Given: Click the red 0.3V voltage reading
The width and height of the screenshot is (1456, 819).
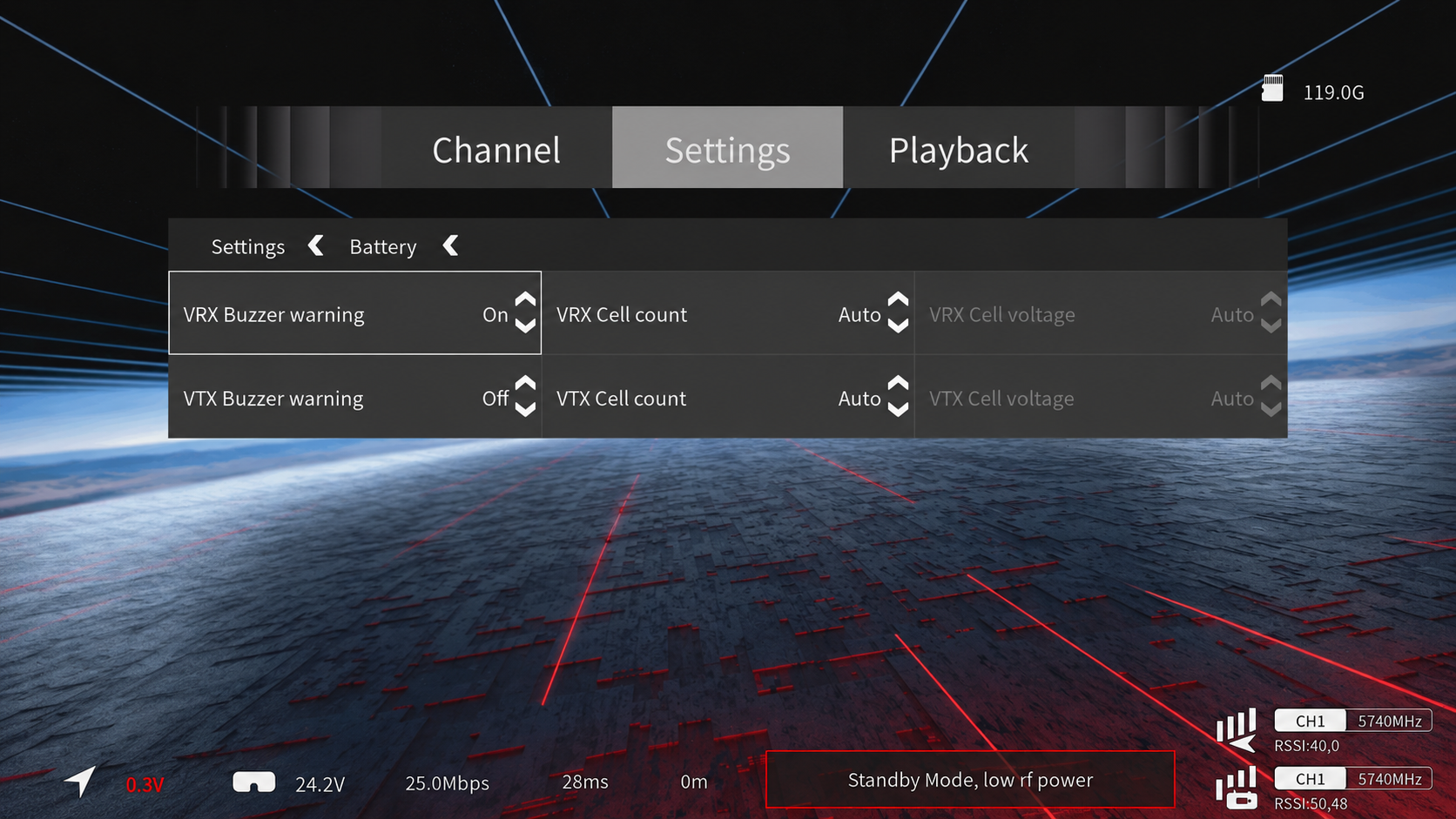Looking at the screenshot, I should point(145,785).
